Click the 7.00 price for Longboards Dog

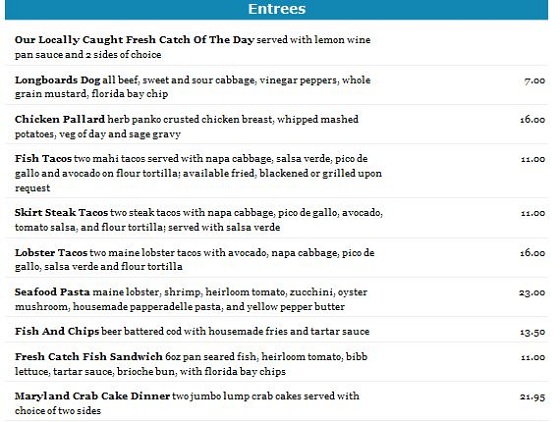click(535, 81)
